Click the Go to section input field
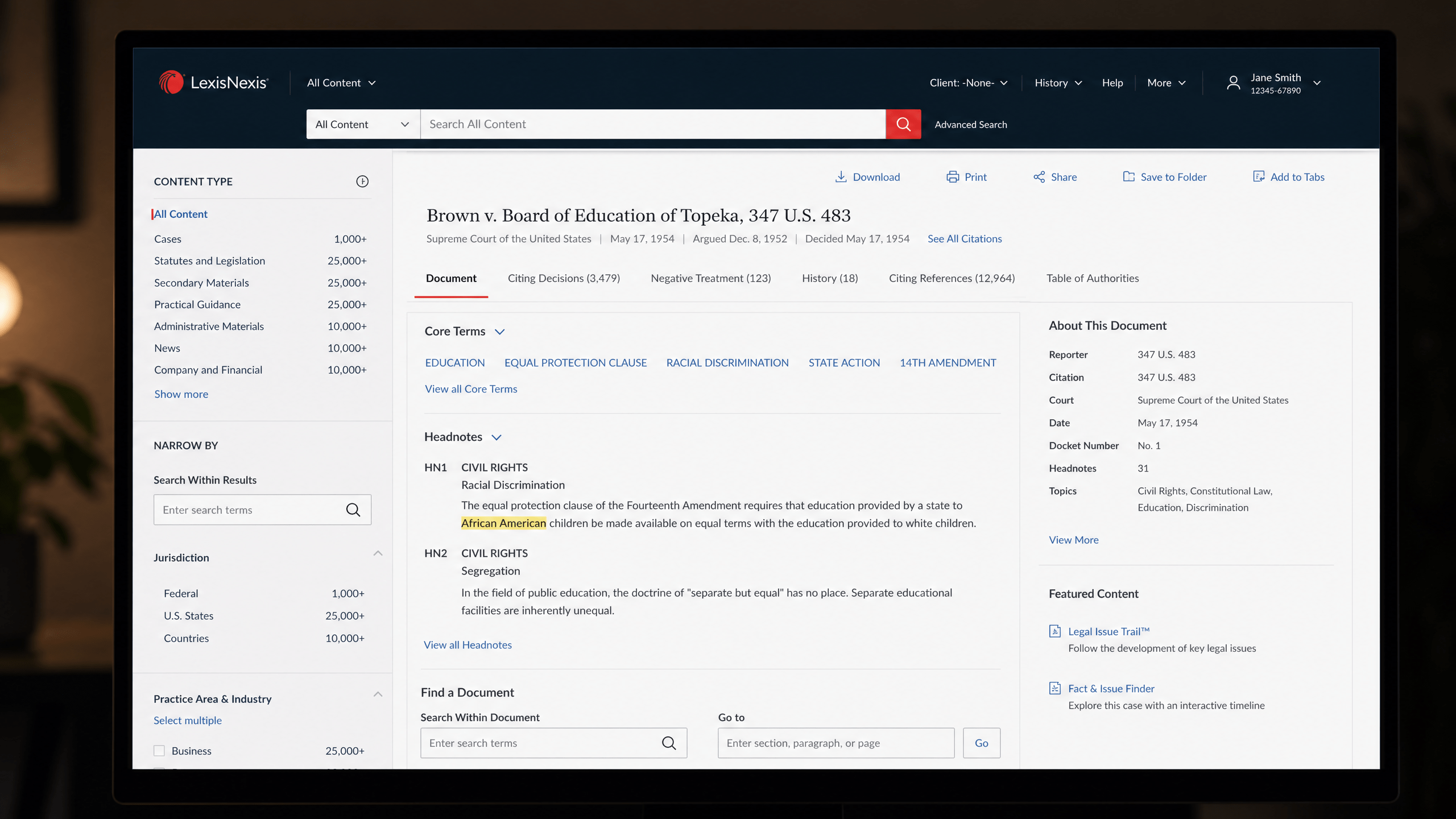Screen dimensions: 1456x819 click(x=836, y=743)
